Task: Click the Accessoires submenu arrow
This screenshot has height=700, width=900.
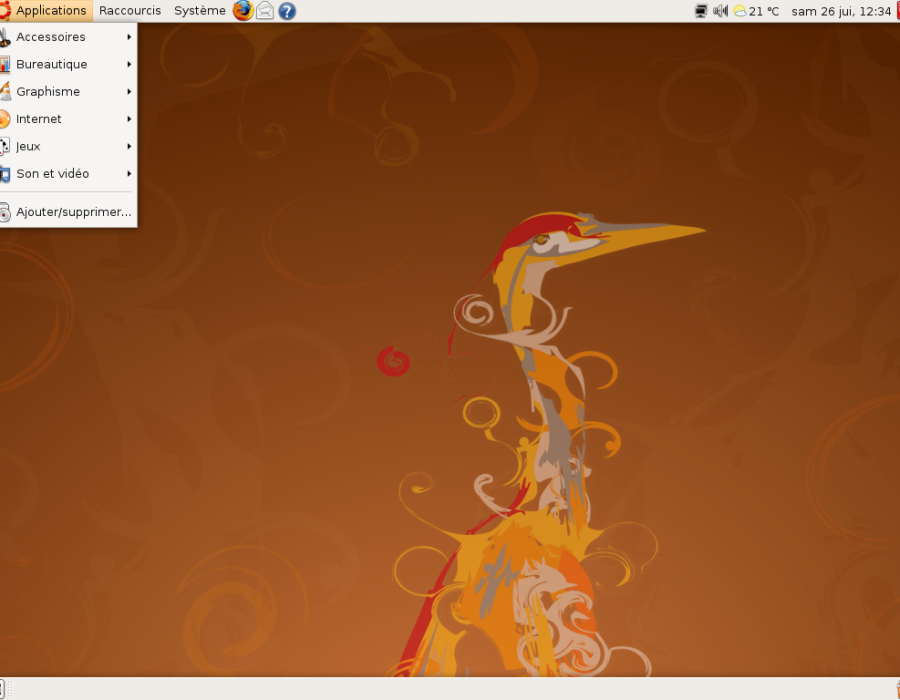Action: (129, 37)
